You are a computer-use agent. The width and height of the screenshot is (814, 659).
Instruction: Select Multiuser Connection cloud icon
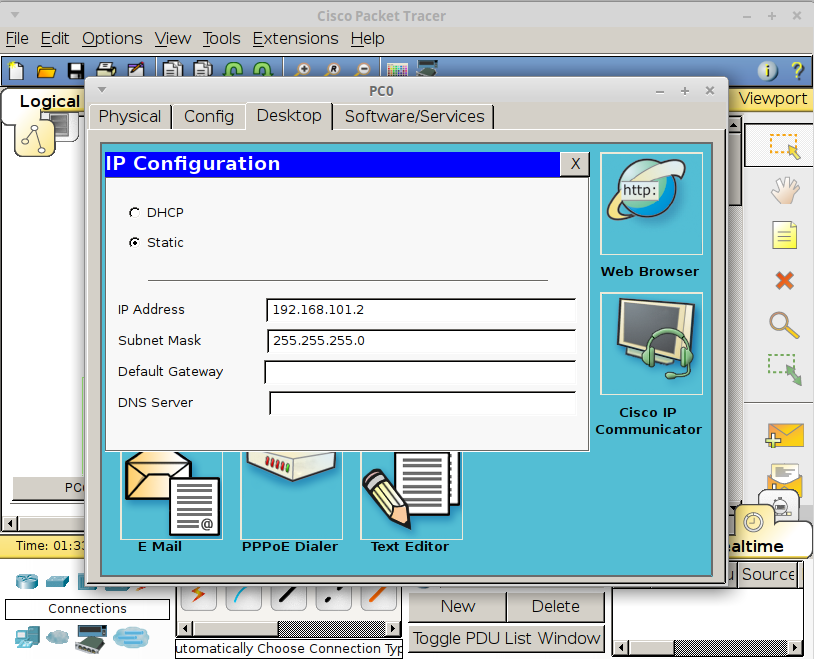point(131,637)
